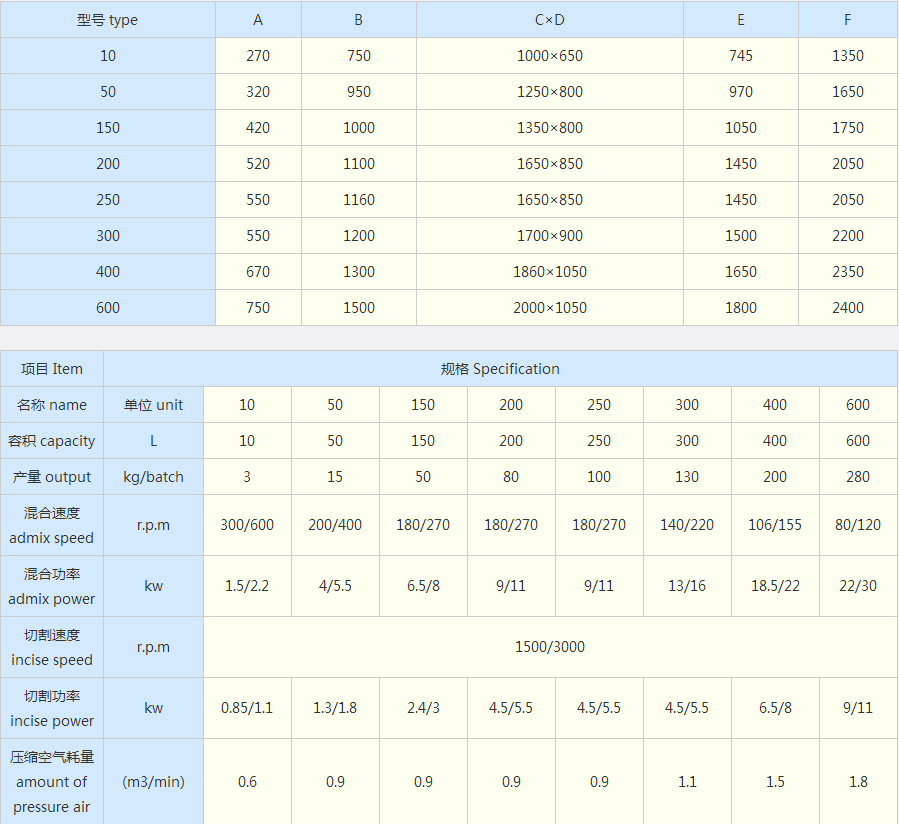Click the '容积 capacity' row label
Image resolution: width=899 pixels, height=824 pixels.
(x=52, y=441)
